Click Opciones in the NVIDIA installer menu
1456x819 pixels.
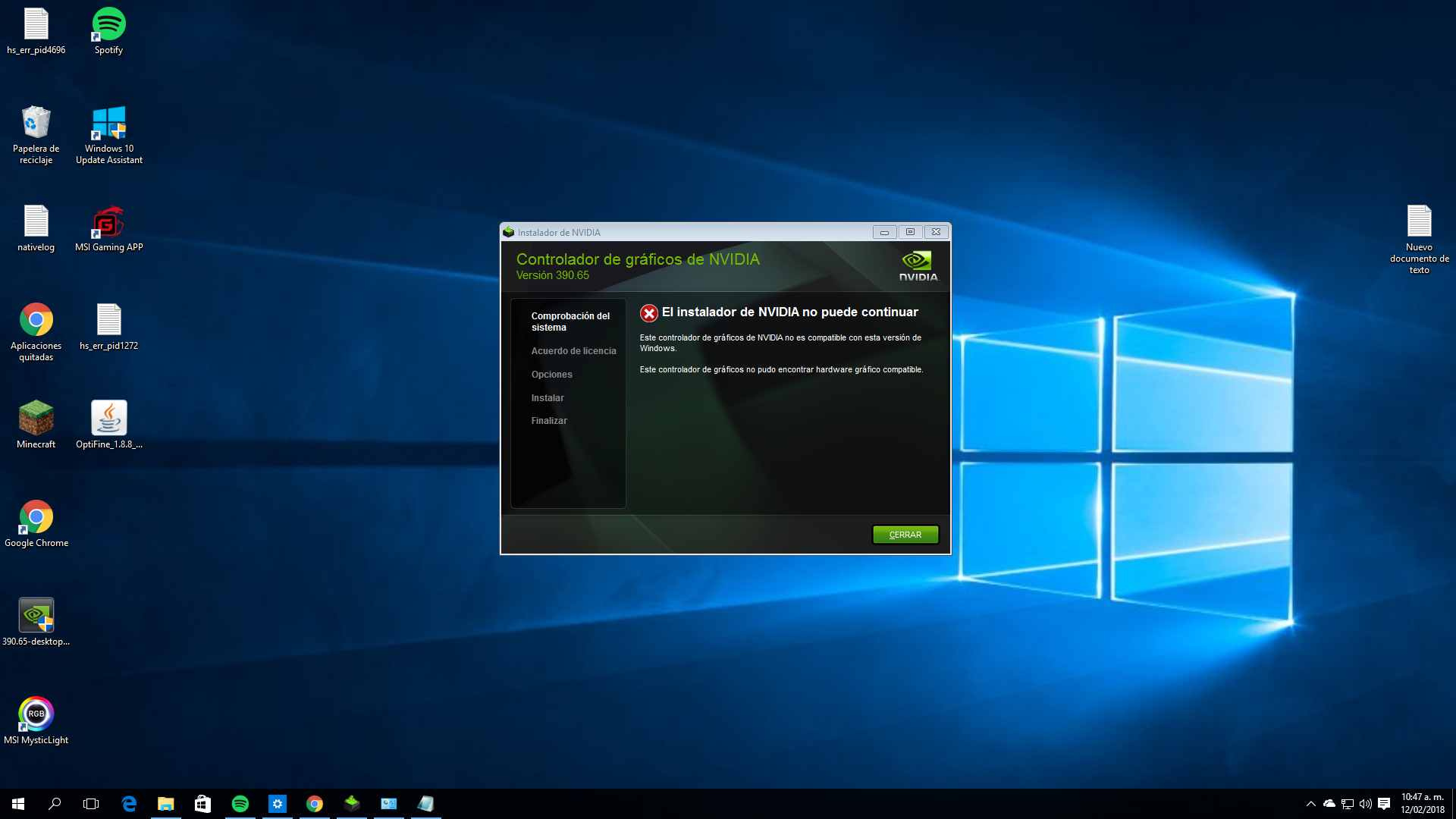point(551,374)
